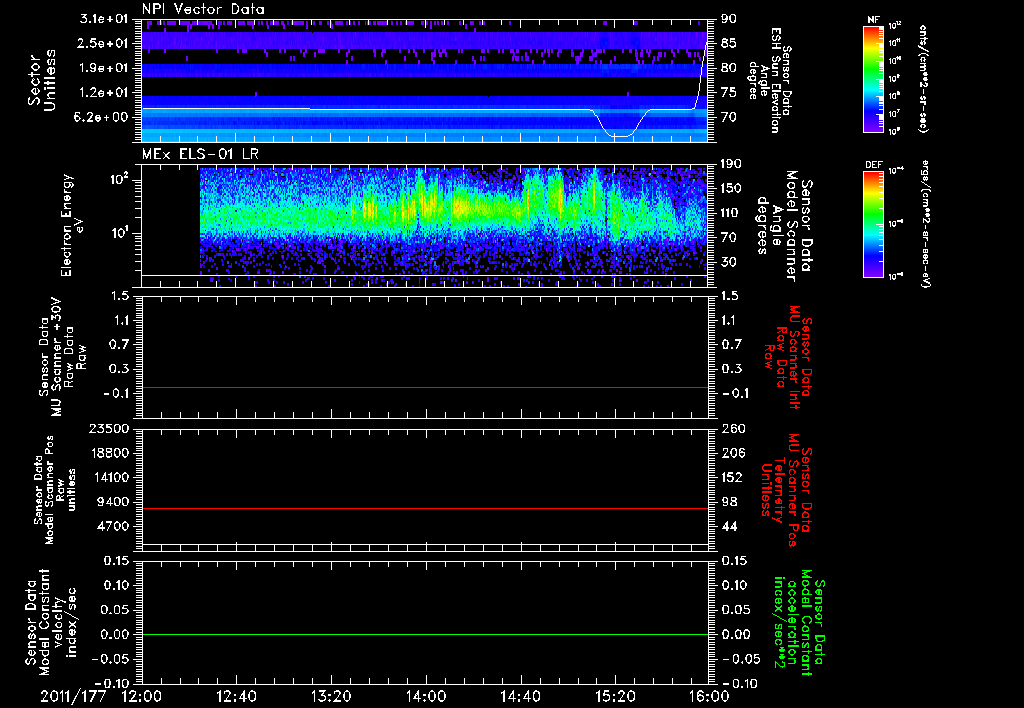
Task: Click the 'ESH Sun Elevation Angle' axis label
Action: [x=770, y=80]
